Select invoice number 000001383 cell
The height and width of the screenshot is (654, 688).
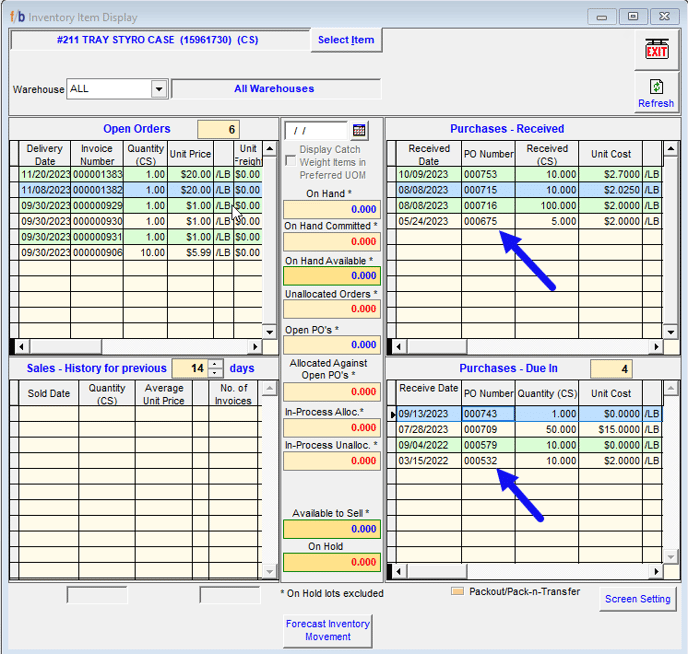tap(97, 174)
